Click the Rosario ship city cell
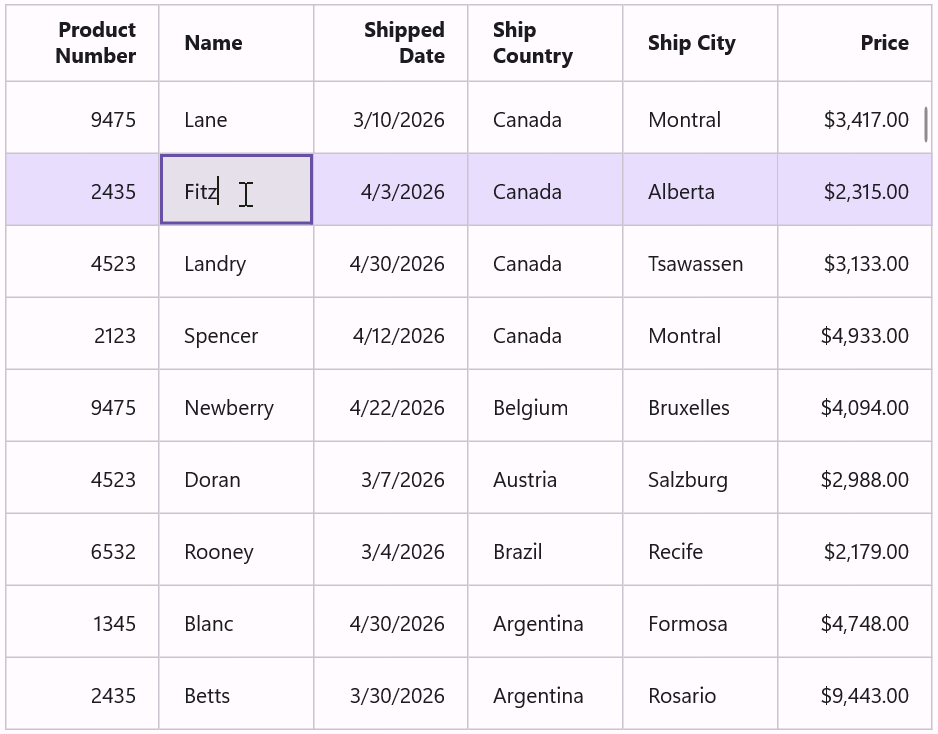Image resolution: width=938 pixels, height=734 pixels. tap(700, 694)
